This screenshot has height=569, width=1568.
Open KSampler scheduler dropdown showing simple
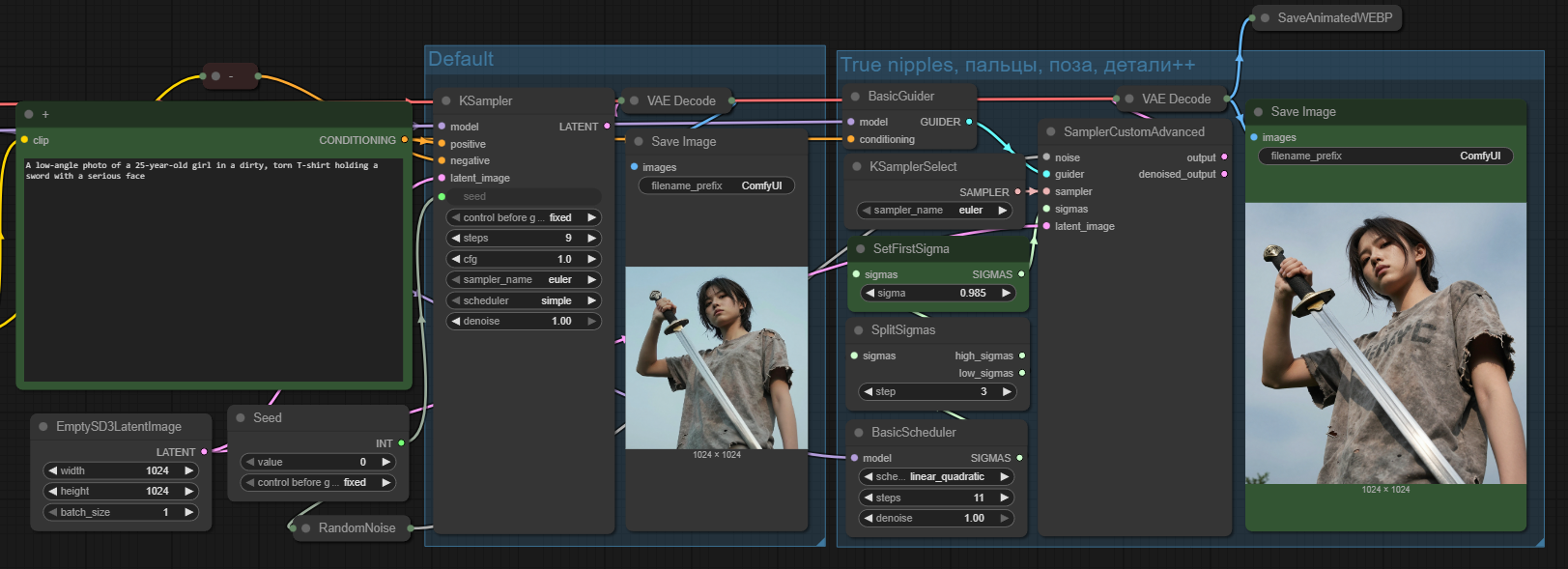click(x=524, y=300)
